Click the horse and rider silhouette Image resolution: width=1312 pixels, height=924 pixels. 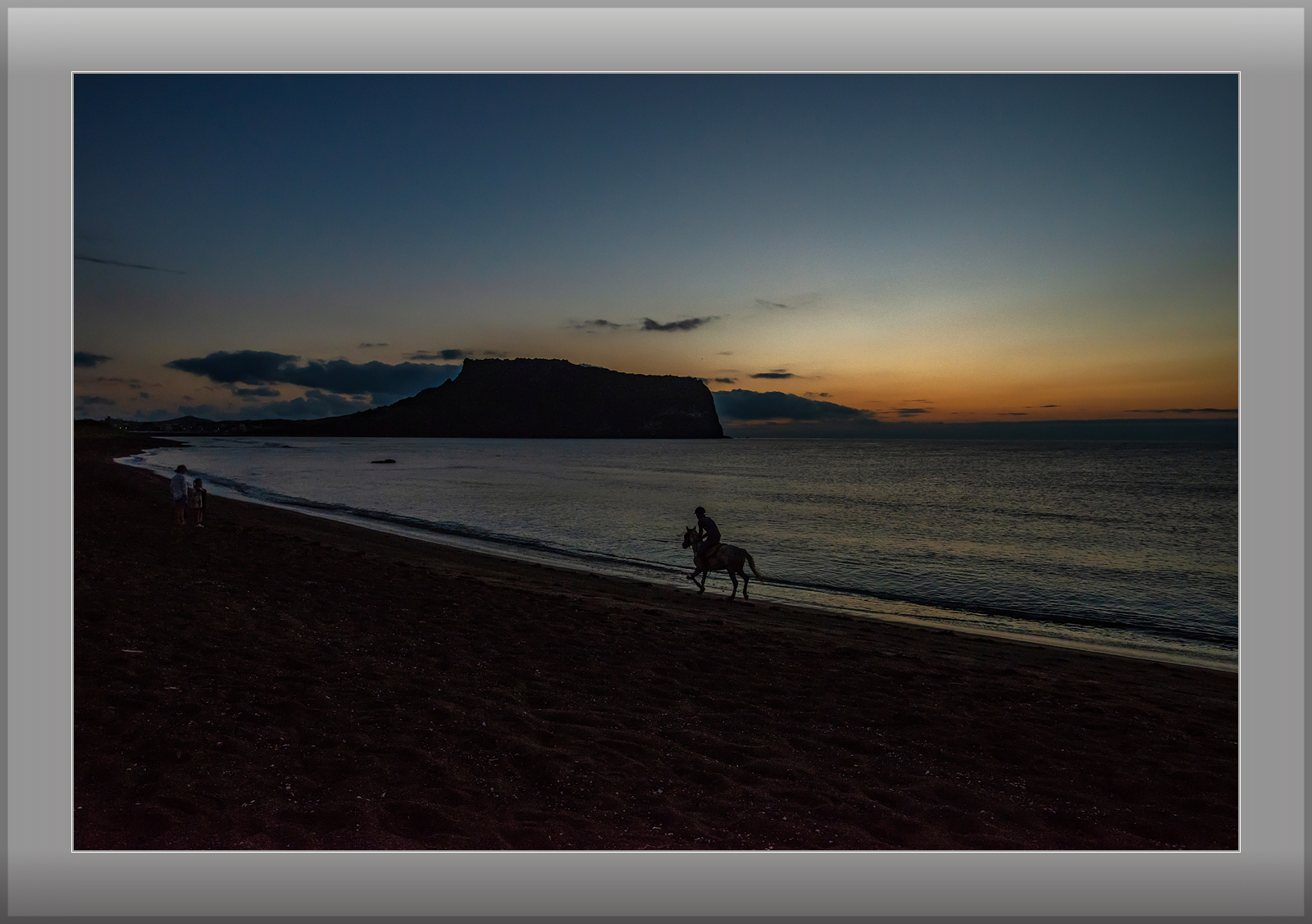click(722, 553)
